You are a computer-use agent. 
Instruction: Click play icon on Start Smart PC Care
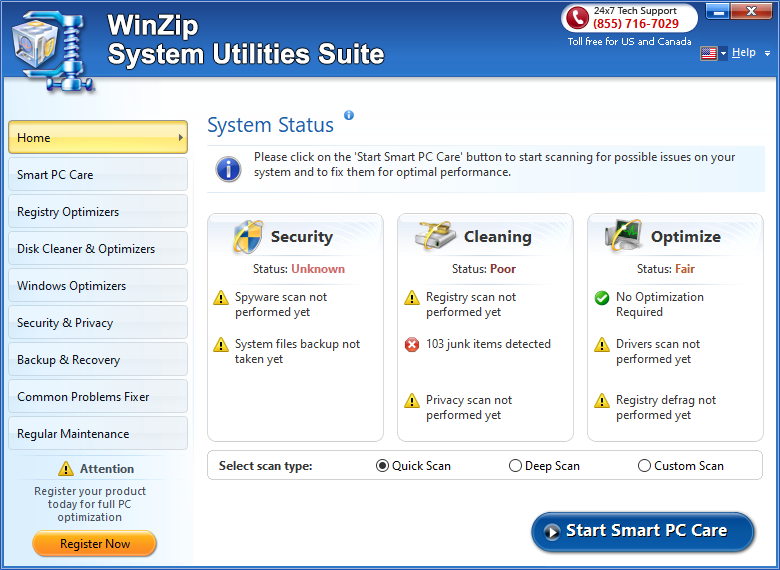pos(552,532)
